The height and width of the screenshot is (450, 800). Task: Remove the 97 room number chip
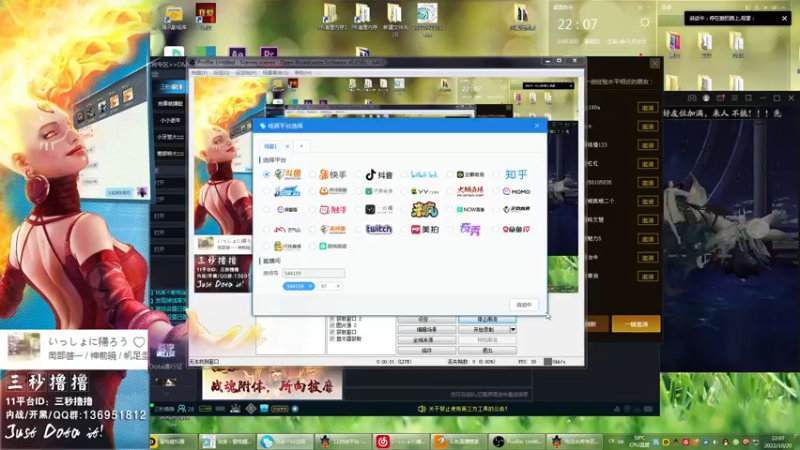coord(338,286)
